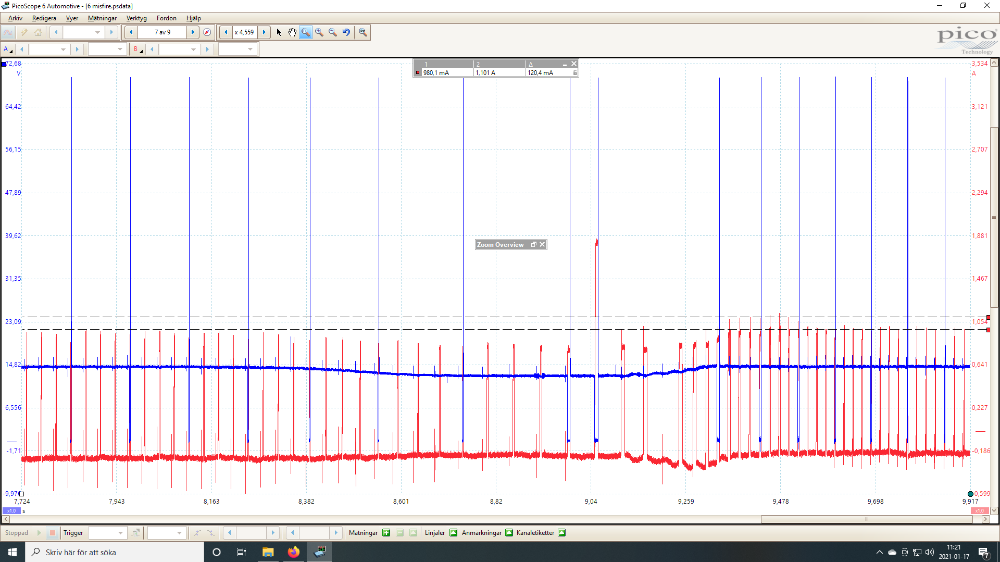Open Channel B options dropdown
1000x562 pixels.
(137, 49)
